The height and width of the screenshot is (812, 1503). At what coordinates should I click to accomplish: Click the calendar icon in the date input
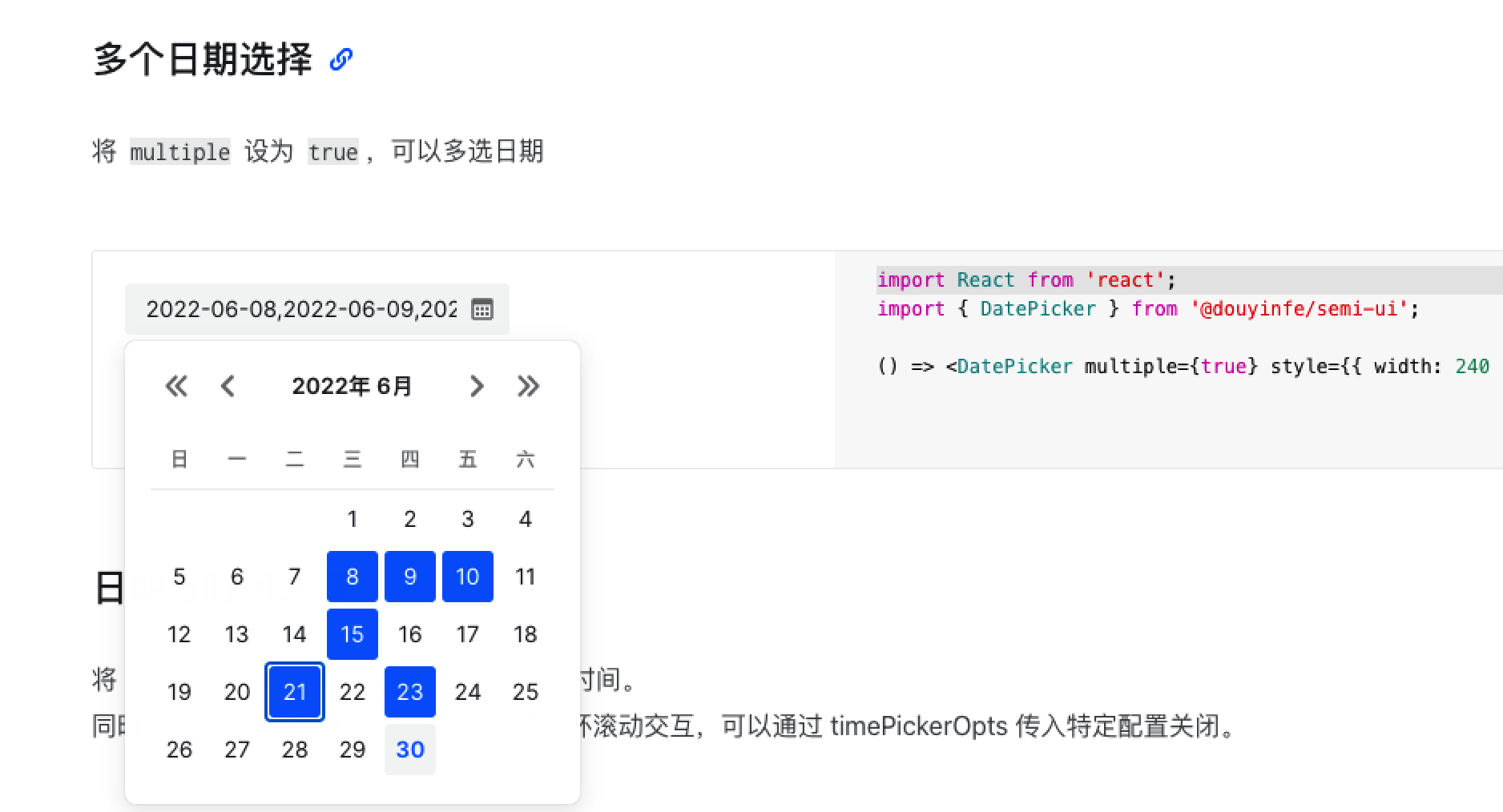(x=482, y=309)
